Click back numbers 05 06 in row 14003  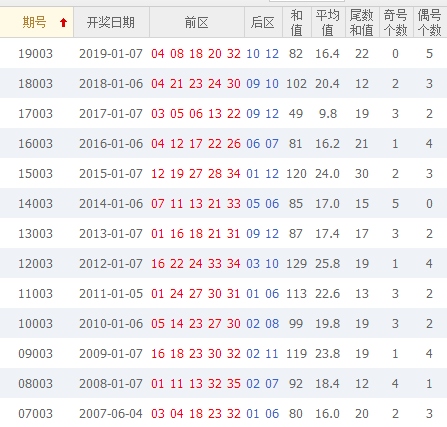(x=263, y=204)
